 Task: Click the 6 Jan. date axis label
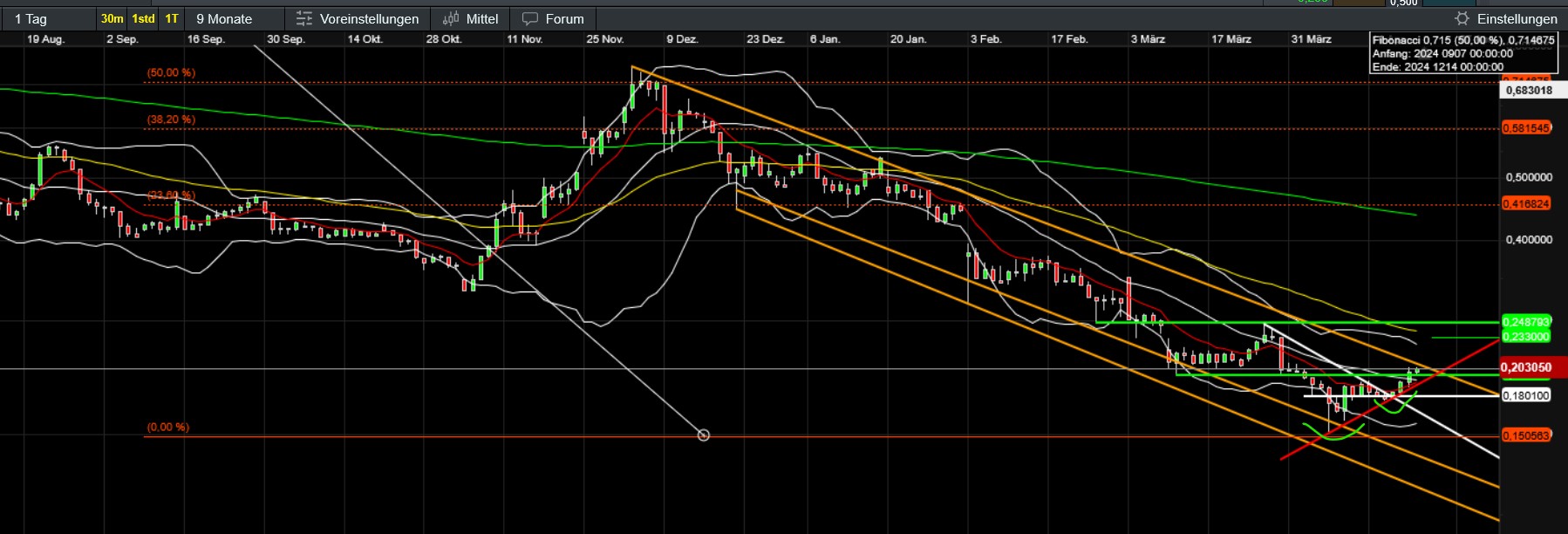(x=825, y=39)
